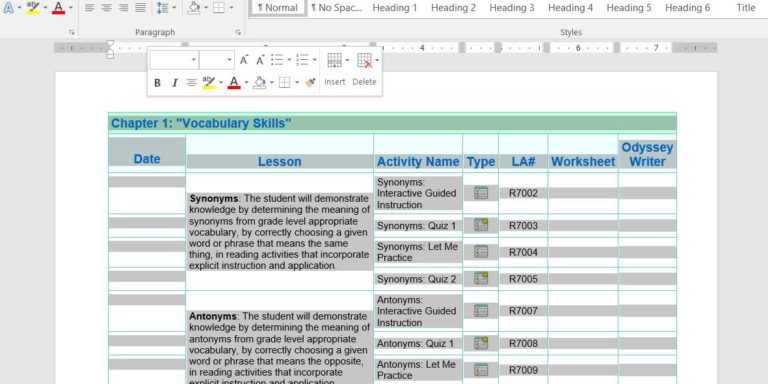Expand the line spacing dropdown in the ribbon

click(x=174, y=8)
